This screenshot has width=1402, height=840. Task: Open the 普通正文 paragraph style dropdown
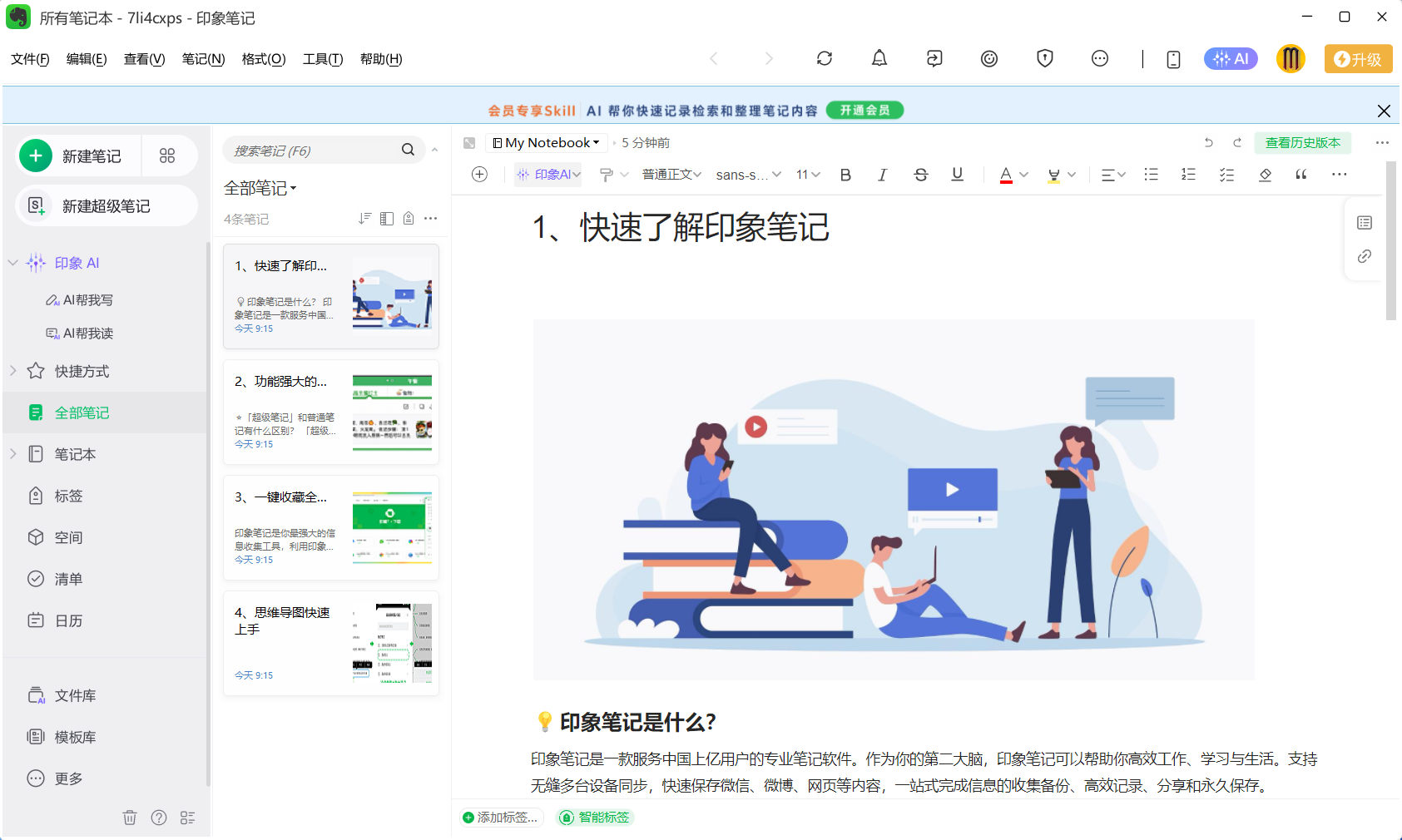coord(671,174)
